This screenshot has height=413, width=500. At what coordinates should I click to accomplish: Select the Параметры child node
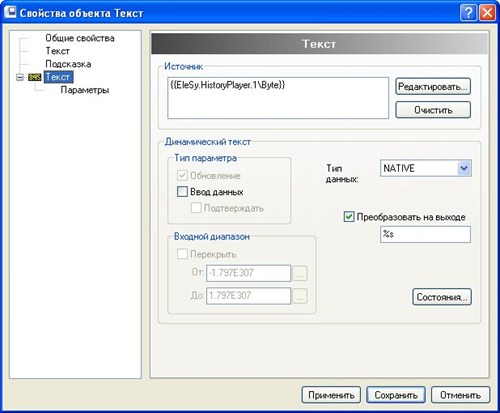(85, 90)
